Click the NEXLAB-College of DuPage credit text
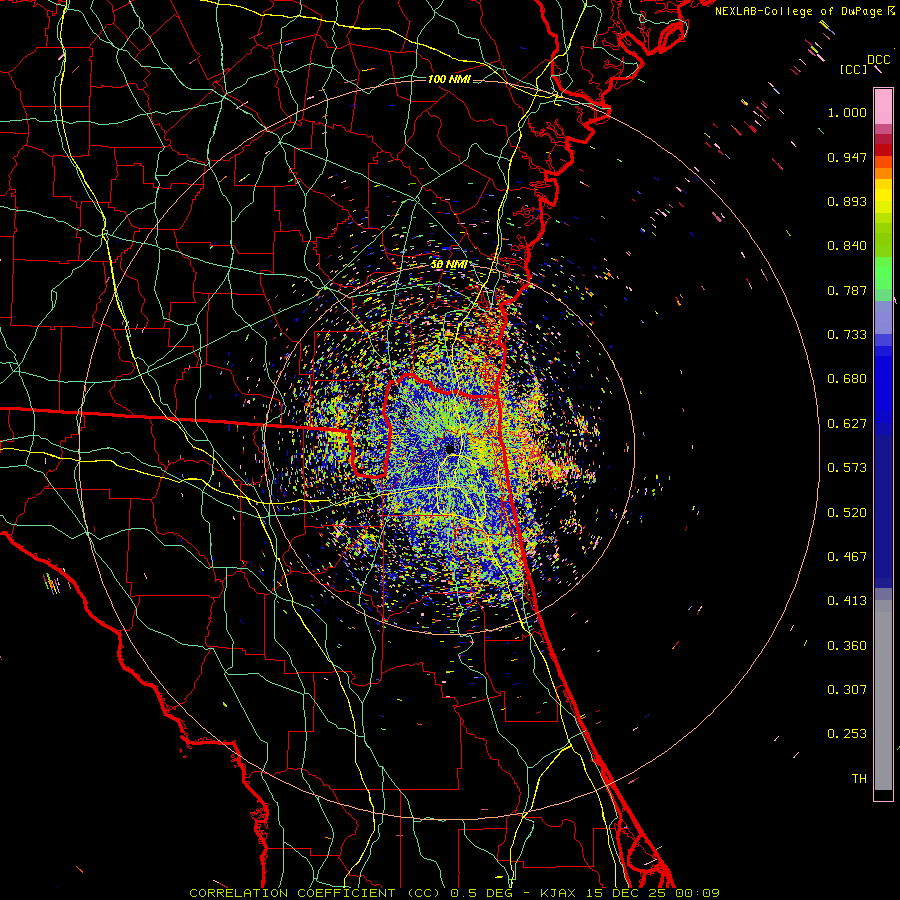This screenshot has height=900, width=900. (800, 11)
